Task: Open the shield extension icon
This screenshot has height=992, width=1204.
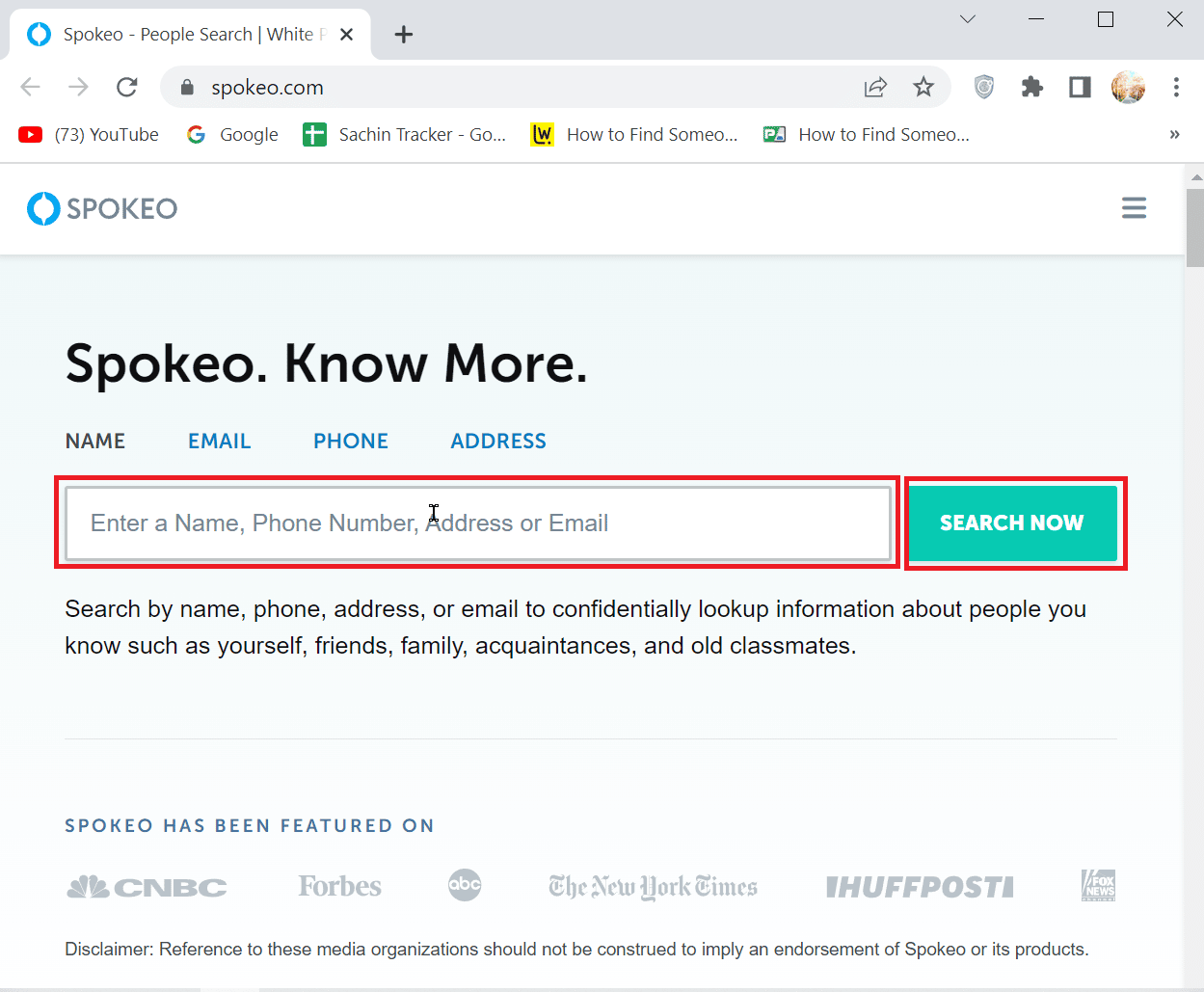Action: [983, 88]
